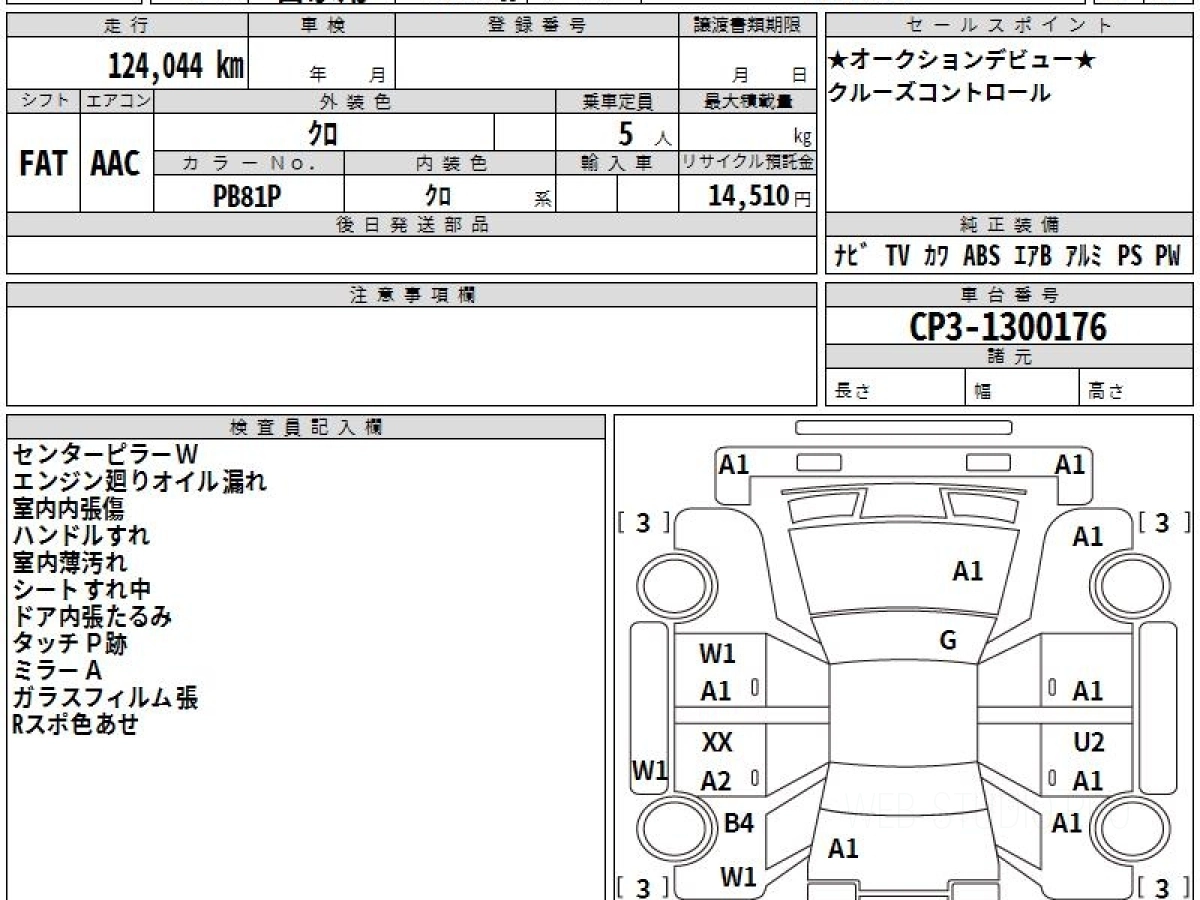
Task: Click the ナビ equipment code
Action: pos(853,256)
